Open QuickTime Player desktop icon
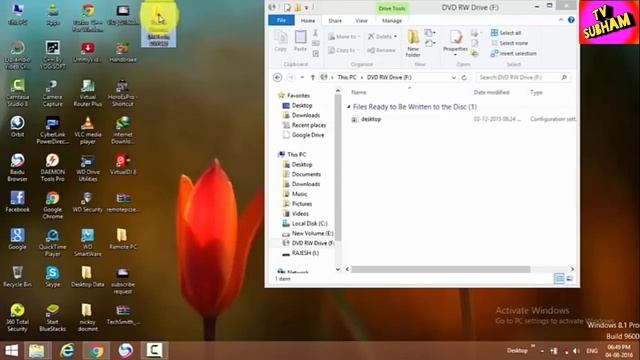The width and height of the screenshot is (640, 360). pos(53,243)
